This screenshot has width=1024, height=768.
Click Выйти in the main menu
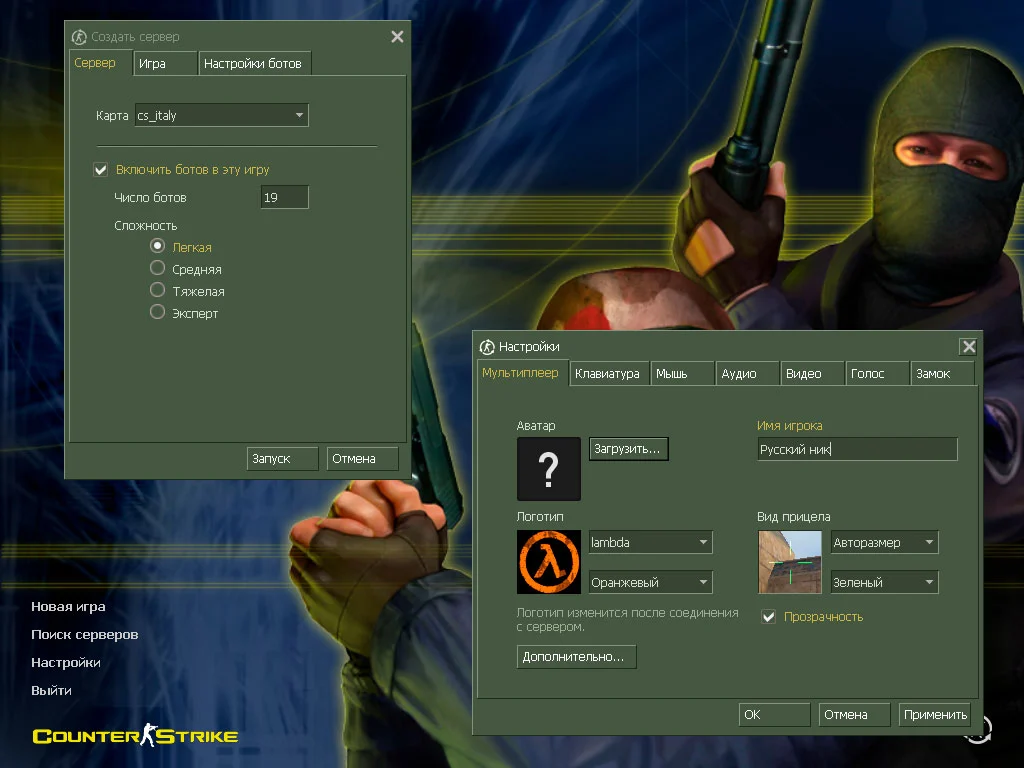pyautogui.click(x=52, y=690)
